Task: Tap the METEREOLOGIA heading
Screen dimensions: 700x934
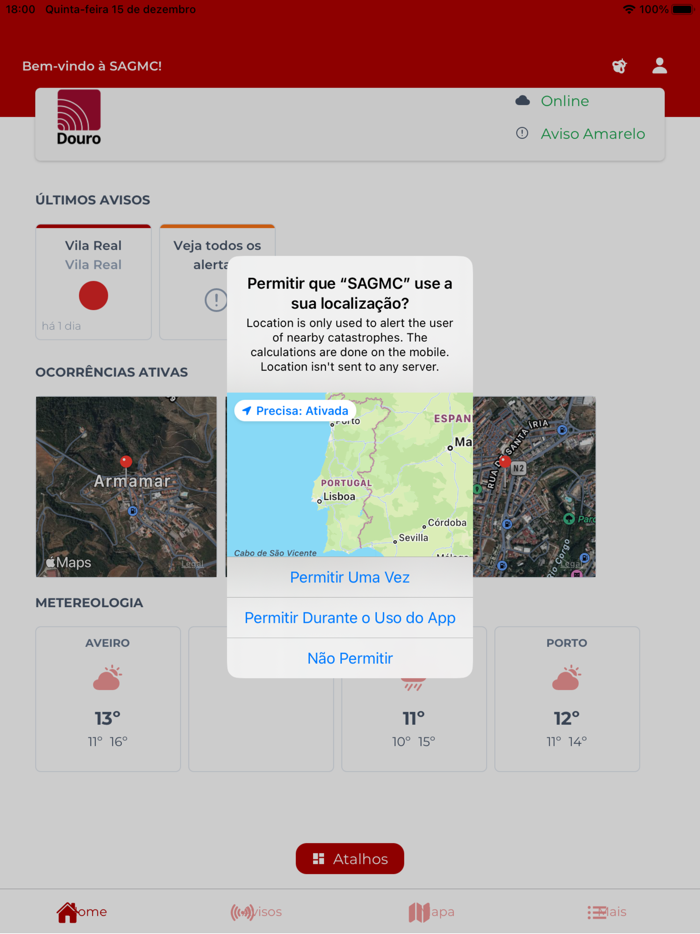Action: tap(89, 602)
